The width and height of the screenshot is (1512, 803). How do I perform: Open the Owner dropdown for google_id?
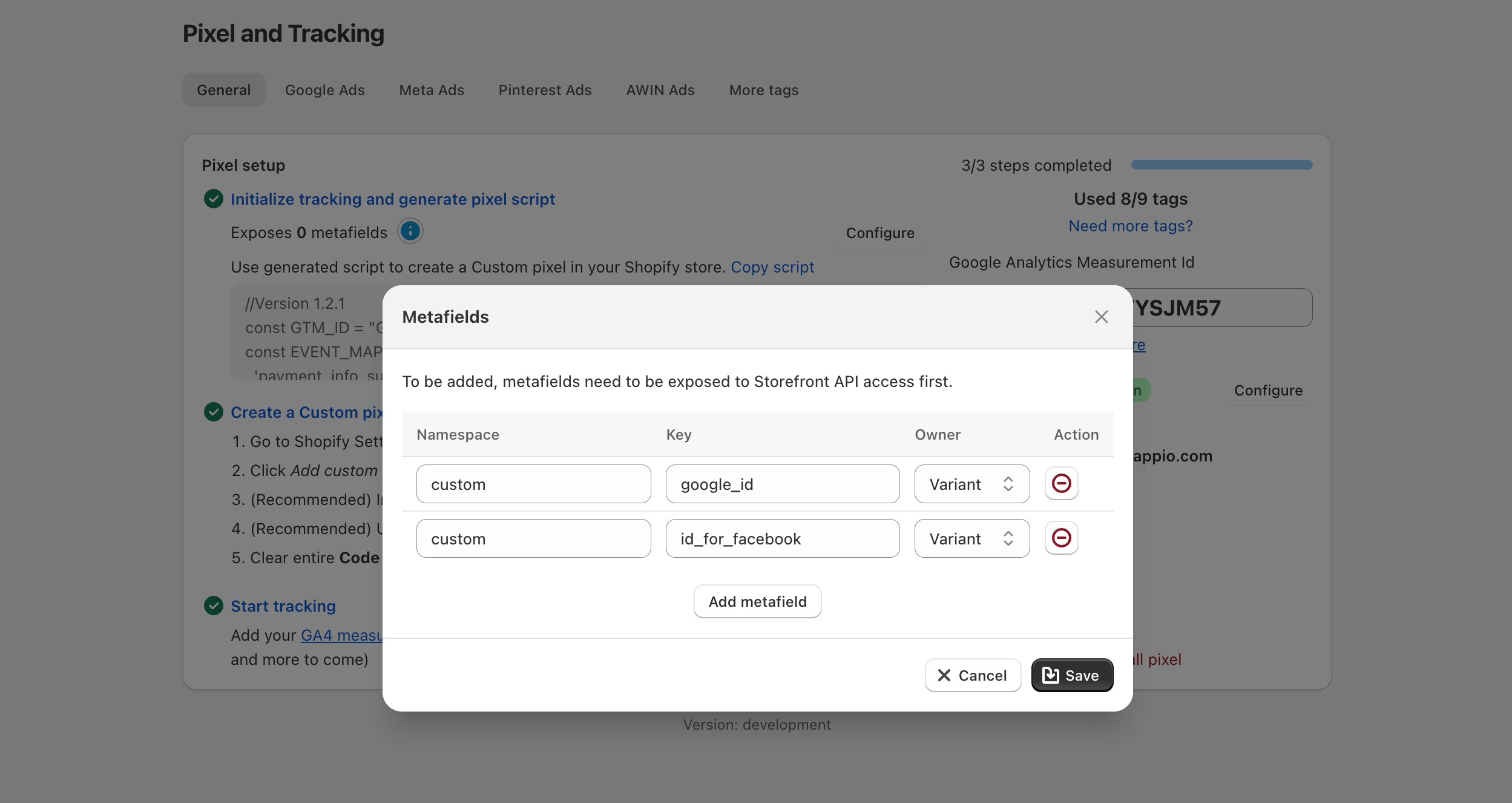[971, 484]
